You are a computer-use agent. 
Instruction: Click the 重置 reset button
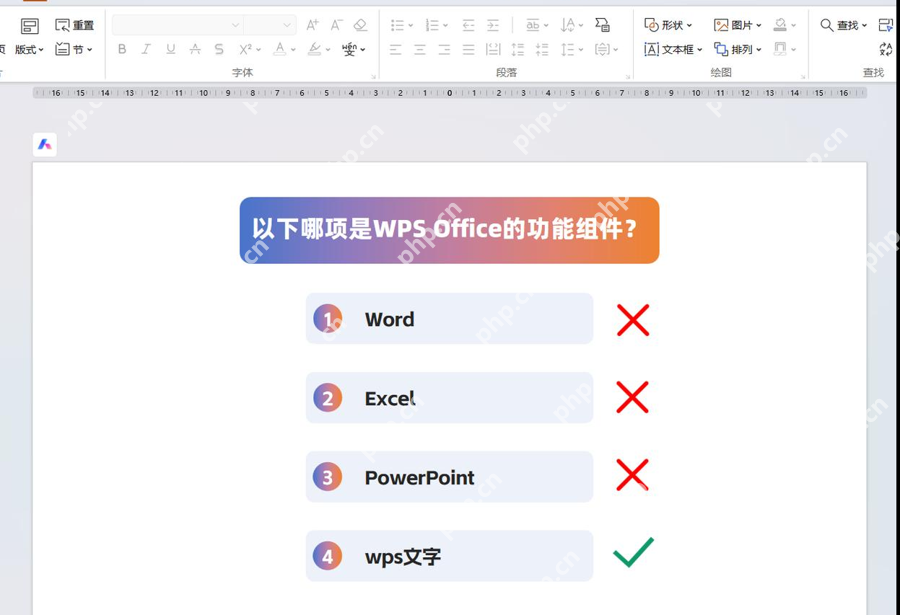[75, 25]
